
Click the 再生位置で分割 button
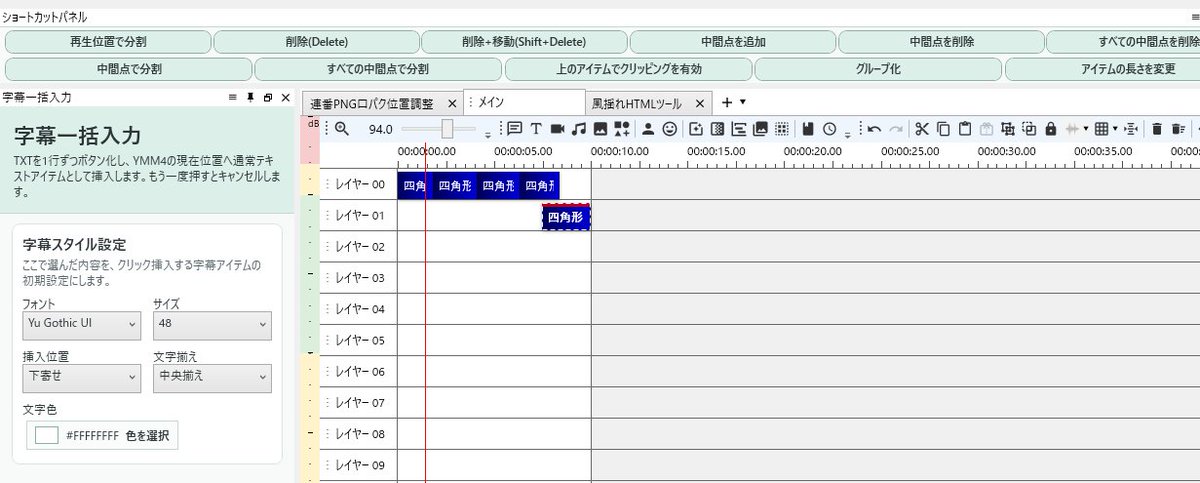(x=108, y=42)
